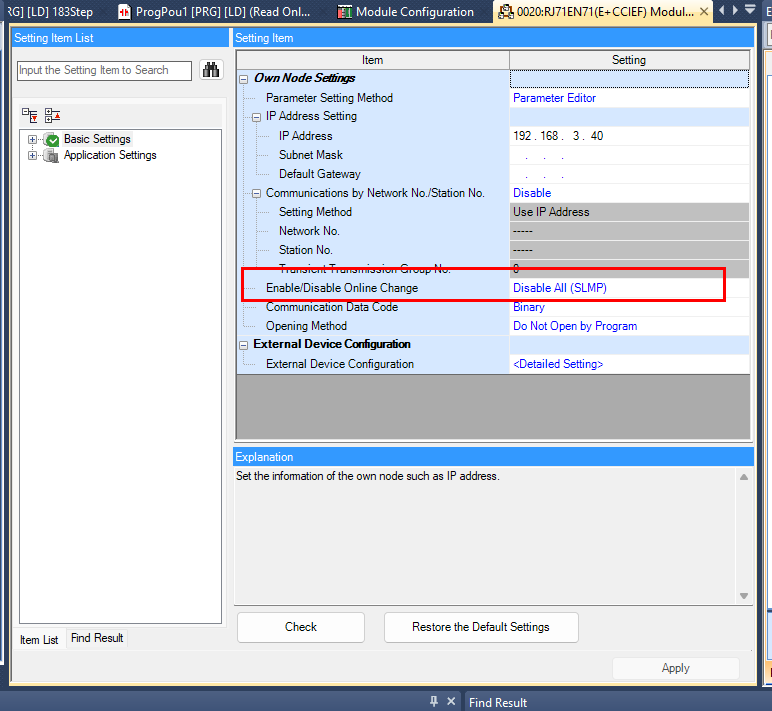The width and height of the screenshot is (772, 711).
Task: Click the Check button
Action: [301, 627]
